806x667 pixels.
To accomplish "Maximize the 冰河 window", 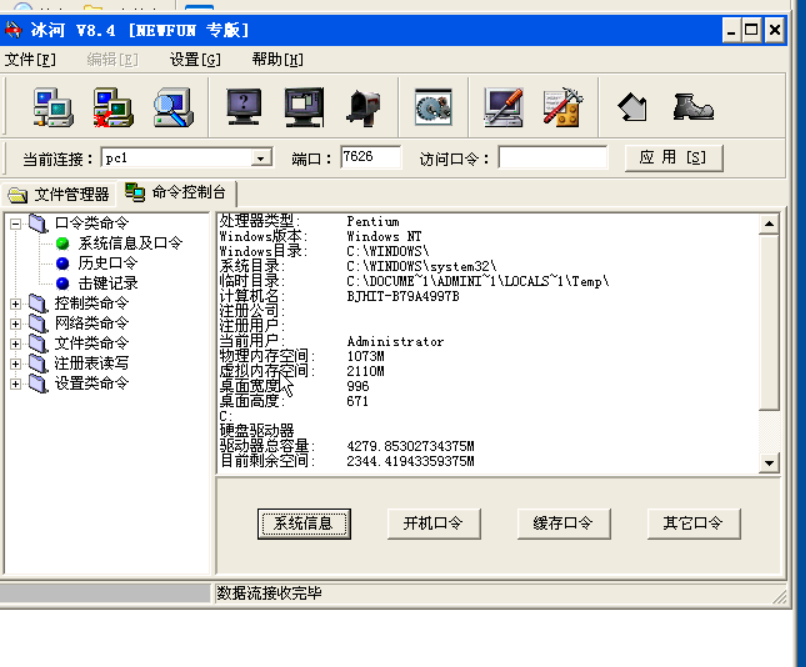I will point(751,30).
